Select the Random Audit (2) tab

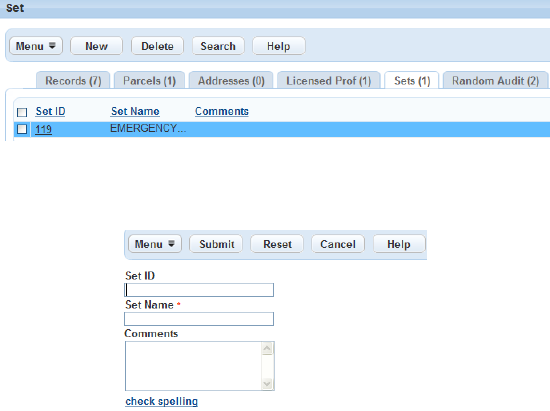pos(495,81)
